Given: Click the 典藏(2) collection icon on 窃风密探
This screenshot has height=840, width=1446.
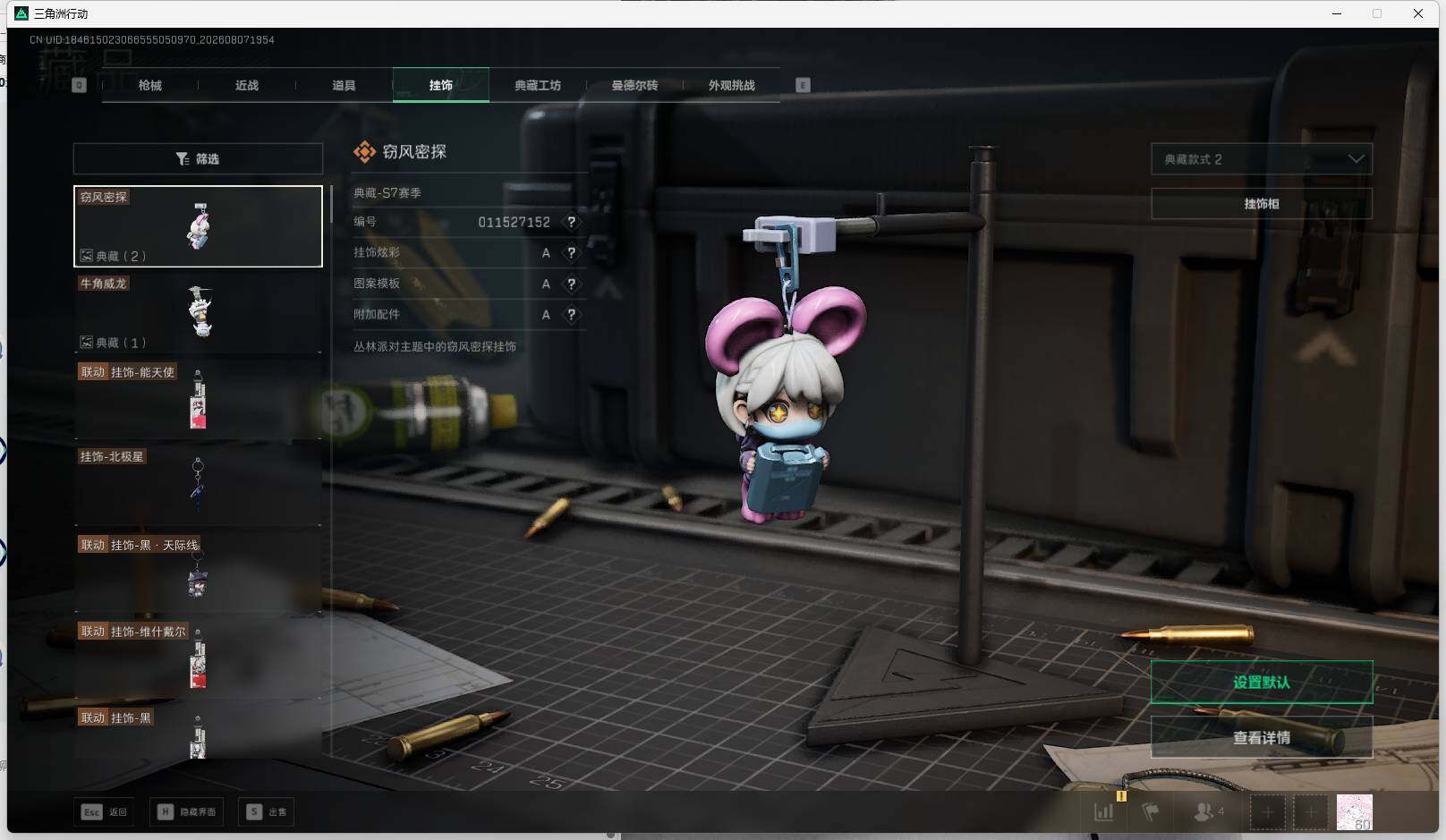Looking at the screenshot, I should pyautogui.click(x=87, y=256).
